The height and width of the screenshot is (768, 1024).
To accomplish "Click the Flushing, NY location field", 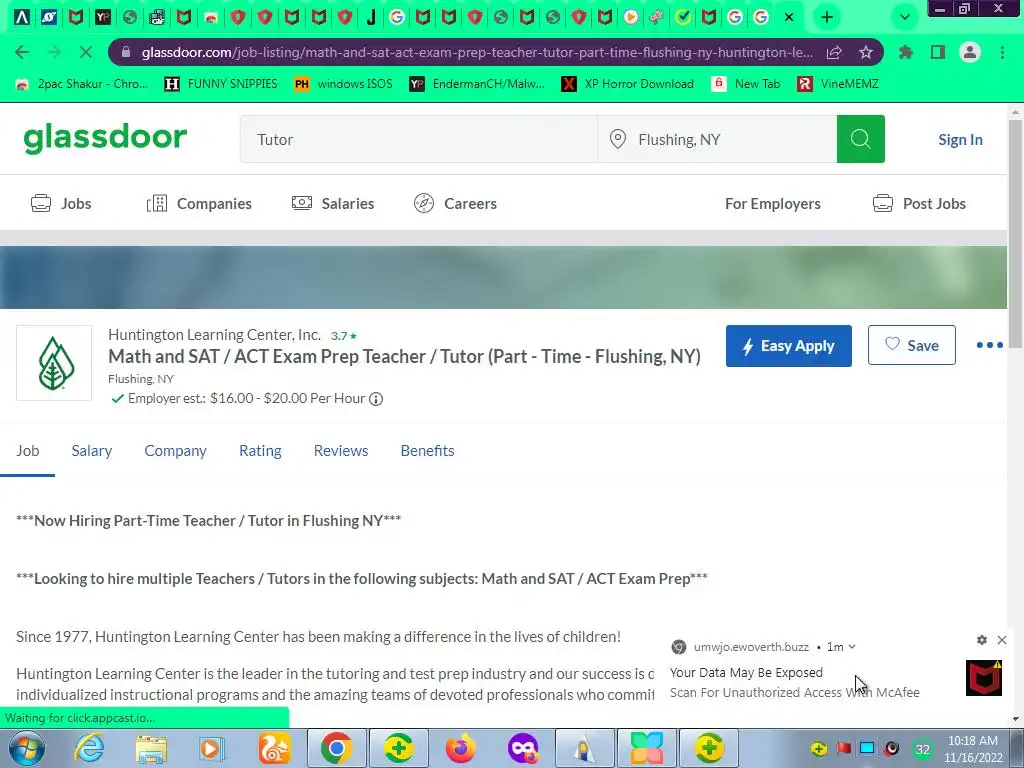I will [717, 139].
